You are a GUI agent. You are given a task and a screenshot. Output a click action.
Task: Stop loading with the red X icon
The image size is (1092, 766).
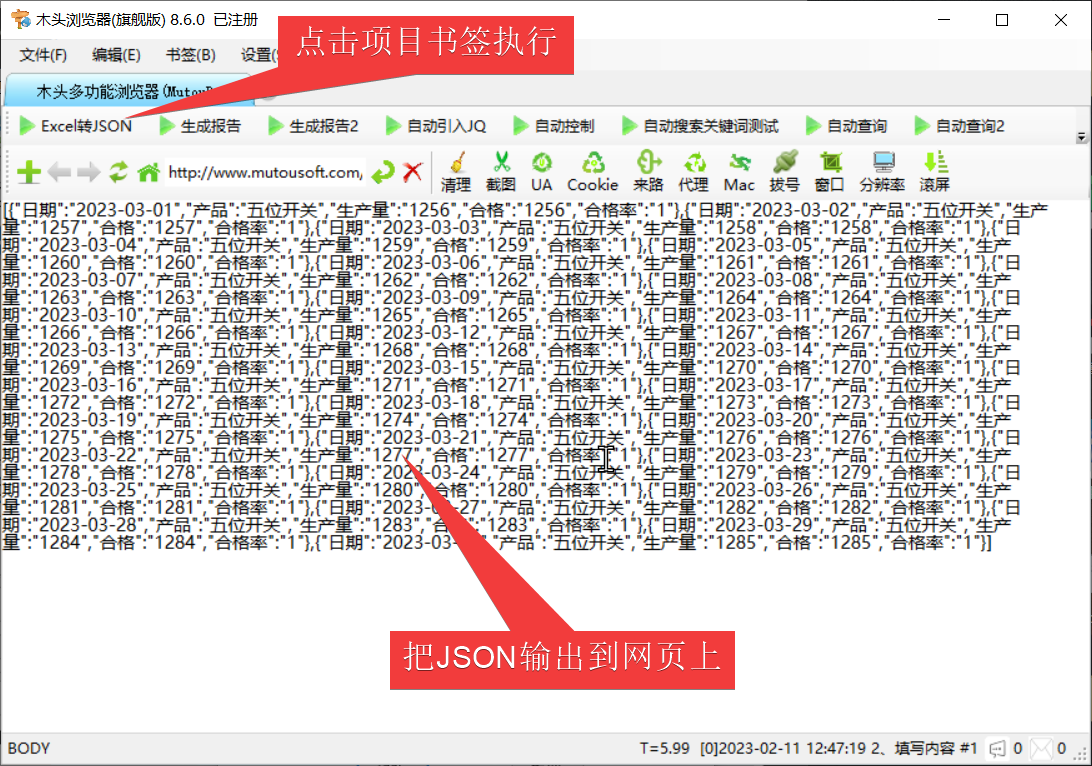[x=413, y=171]
